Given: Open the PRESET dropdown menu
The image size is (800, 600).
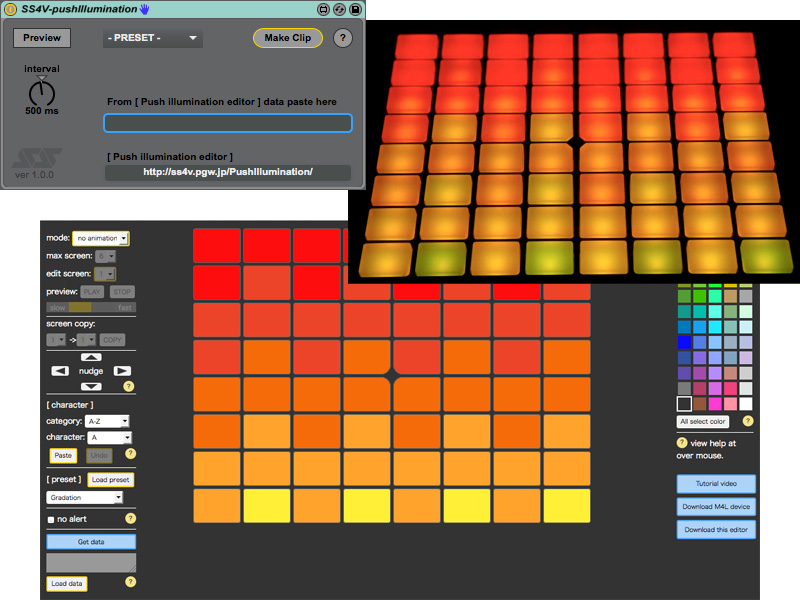Looking at the screenshot, I should pos(152,38).
